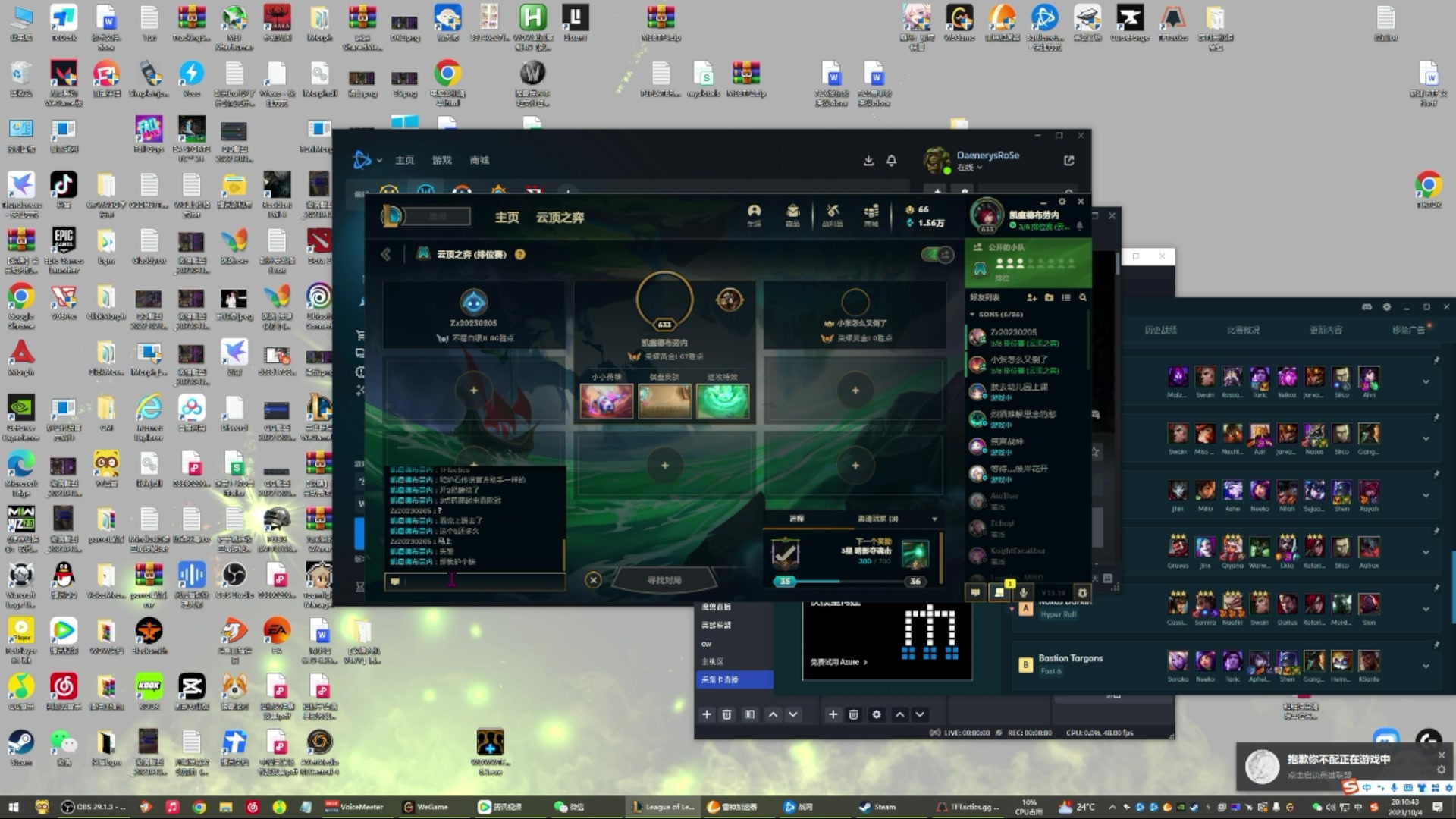This screenshot has width=1456, height=819.
Task: Click the level 35 to 36 progress bar
Action: pos(849,581)
